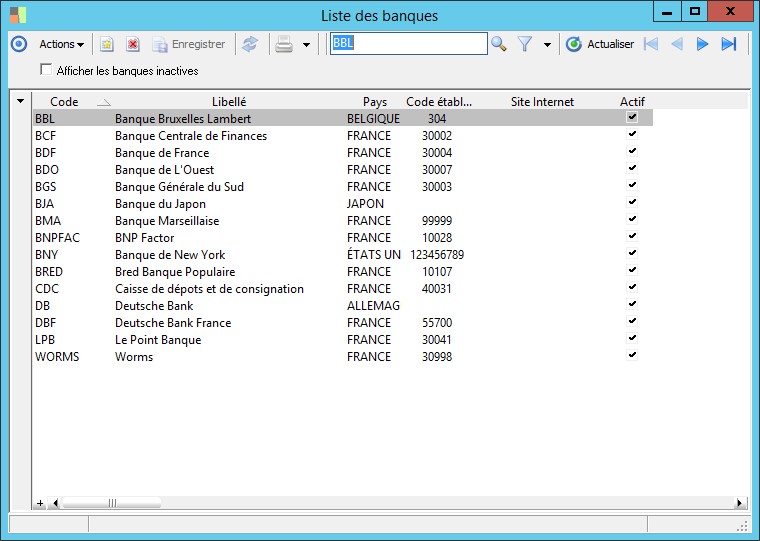
Task: Click the blue circle icon left of Actions
Action: coord(18,44)
